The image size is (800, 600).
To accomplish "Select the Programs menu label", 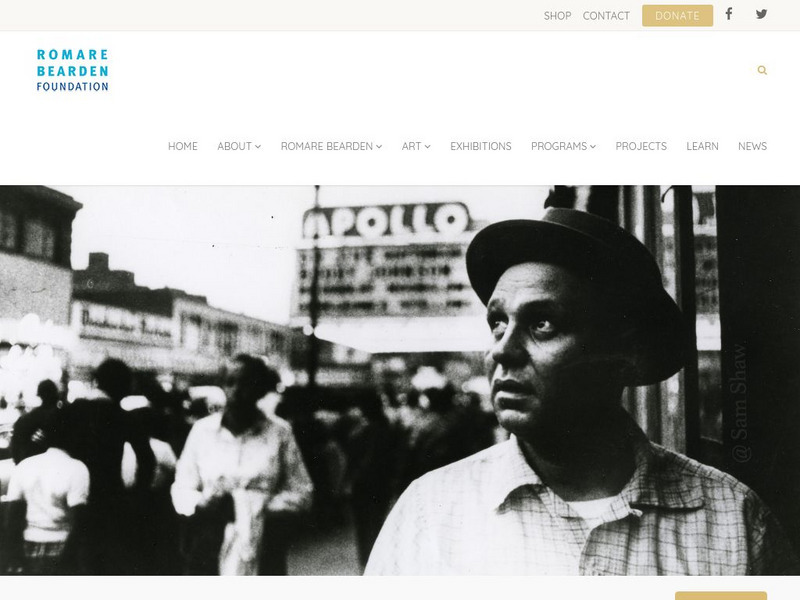I will tap(559, 146).
